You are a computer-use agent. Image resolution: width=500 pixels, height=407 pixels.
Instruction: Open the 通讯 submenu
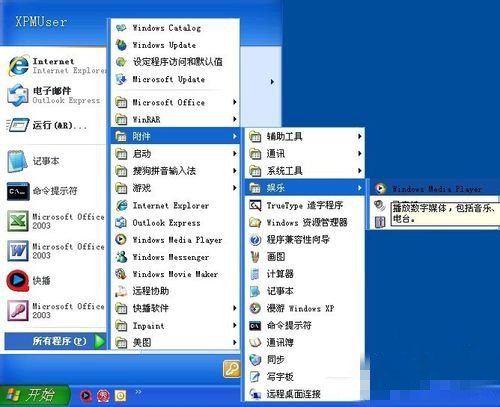[x=305, y=154]
